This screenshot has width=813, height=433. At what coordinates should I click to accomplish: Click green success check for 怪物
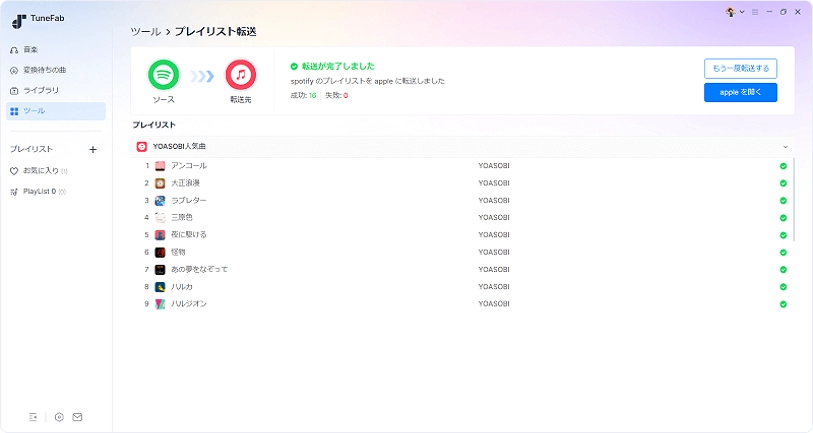coord(783,253)
